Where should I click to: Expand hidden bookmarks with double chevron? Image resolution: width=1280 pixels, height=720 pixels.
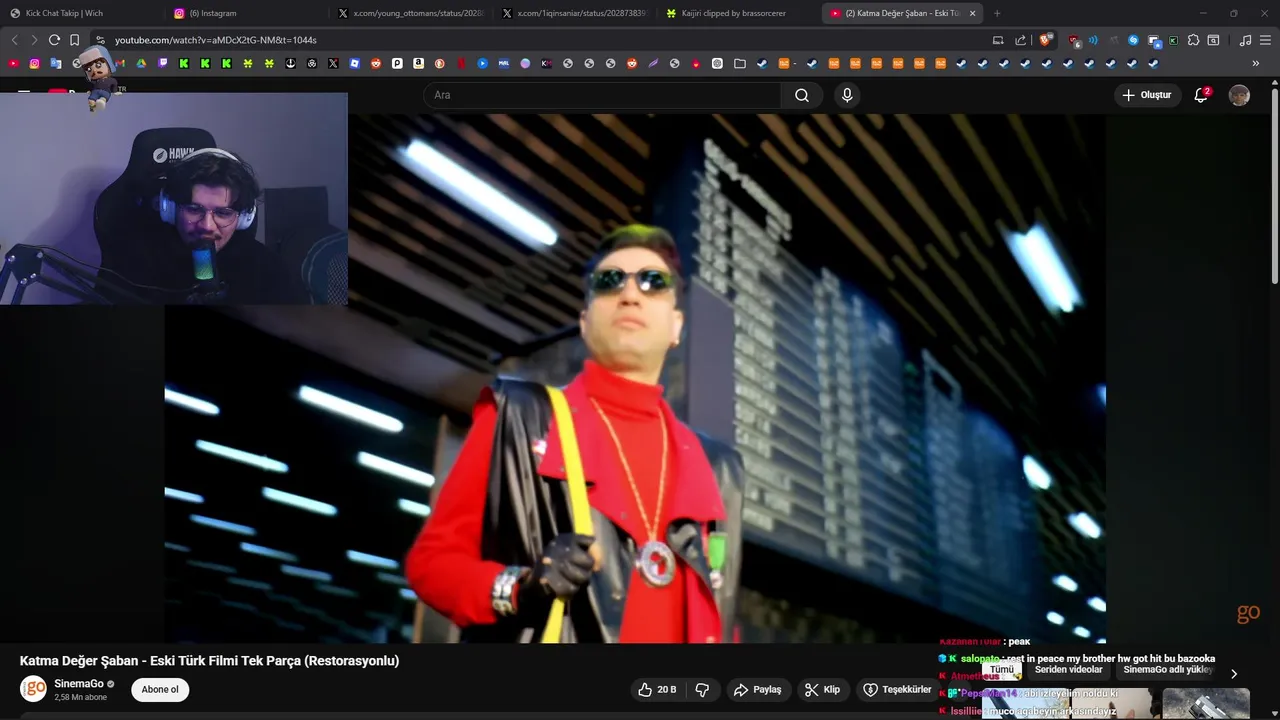pyautogui.click(x=1255, y=63)
